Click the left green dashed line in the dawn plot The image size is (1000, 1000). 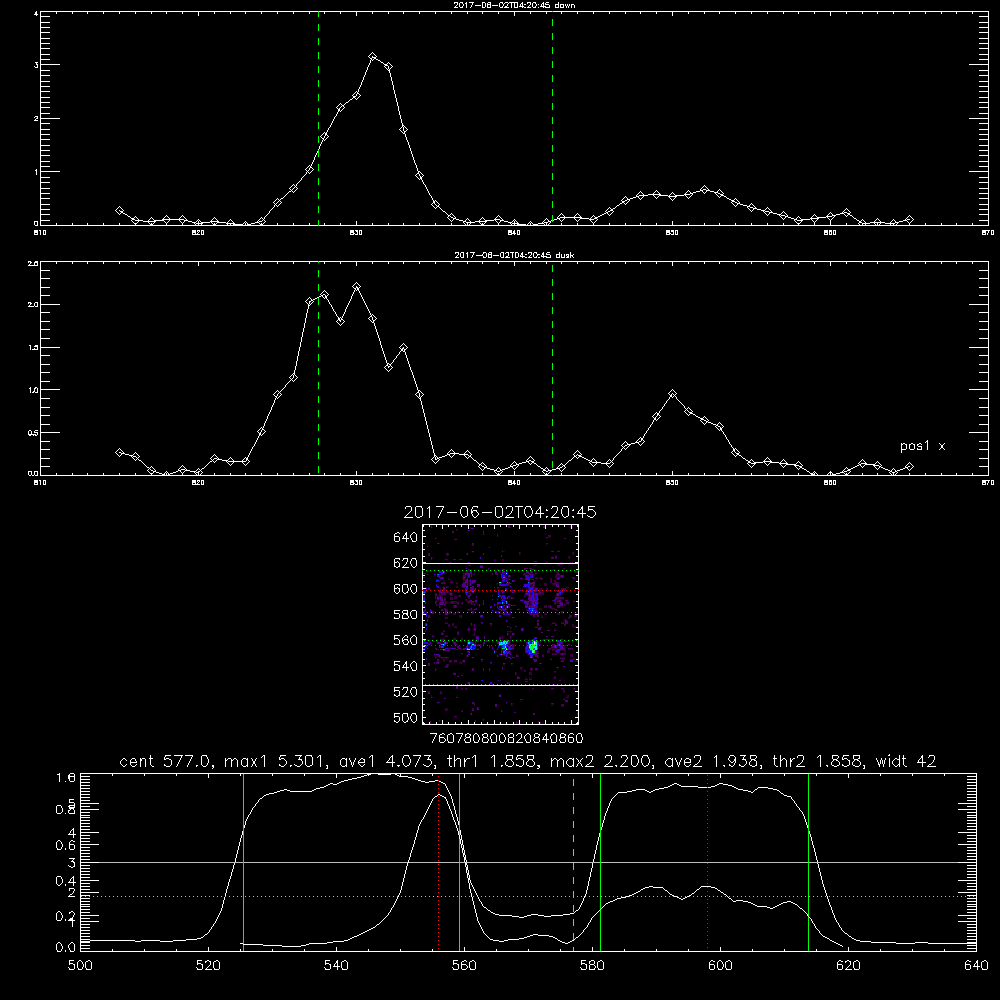(x=318, y=118)
